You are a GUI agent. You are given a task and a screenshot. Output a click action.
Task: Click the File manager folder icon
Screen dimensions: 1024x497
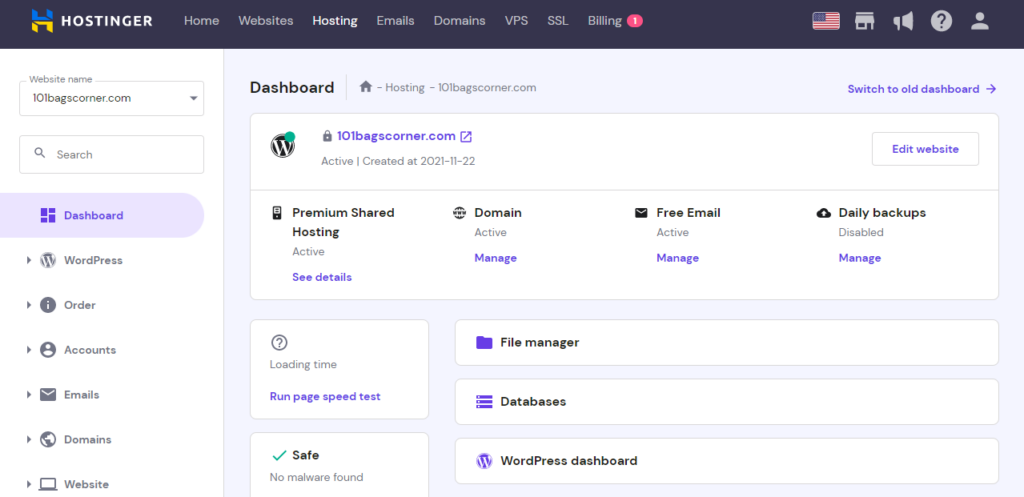484,342
